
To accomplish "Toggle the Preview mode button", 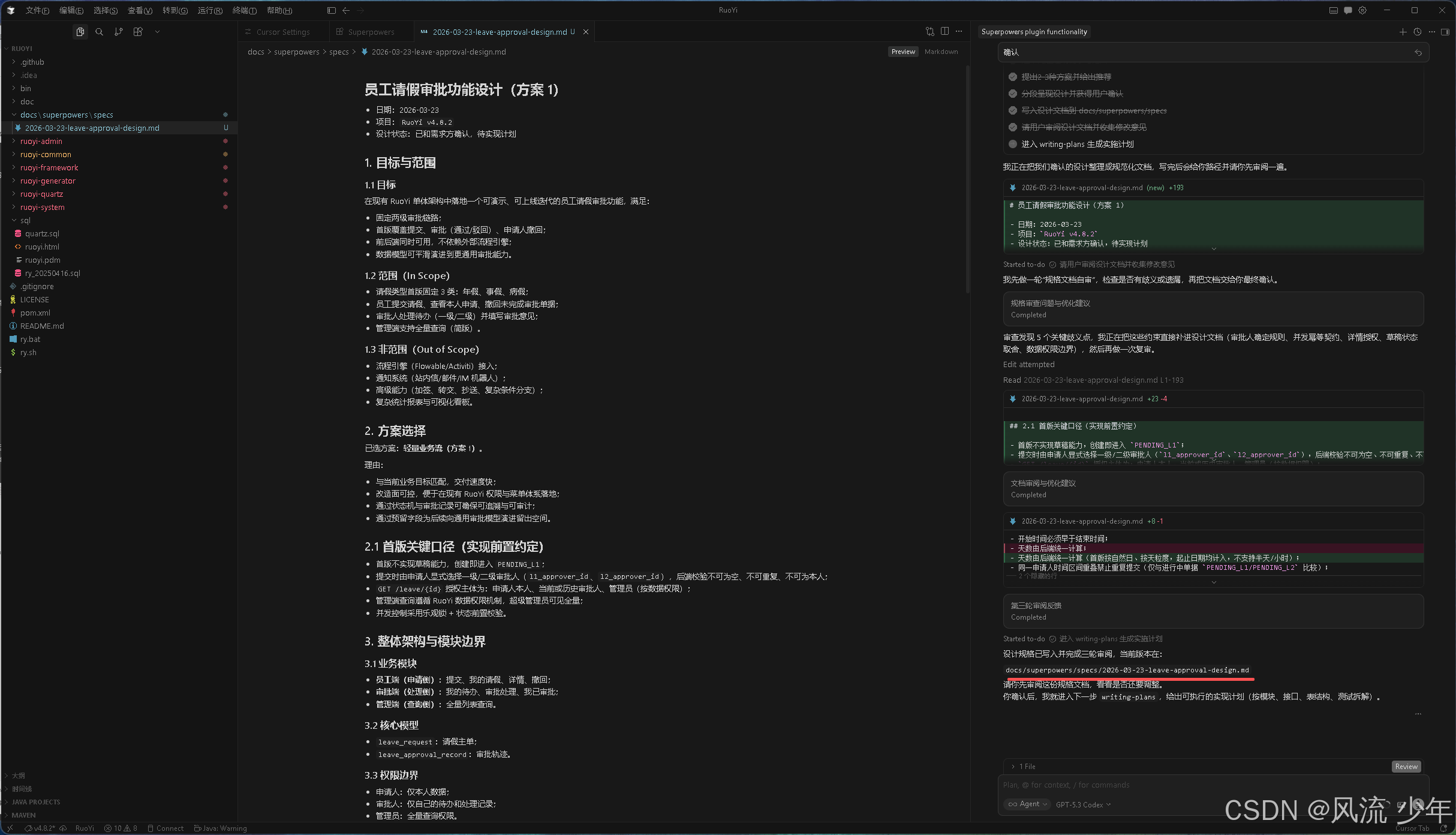I will 903,52.
